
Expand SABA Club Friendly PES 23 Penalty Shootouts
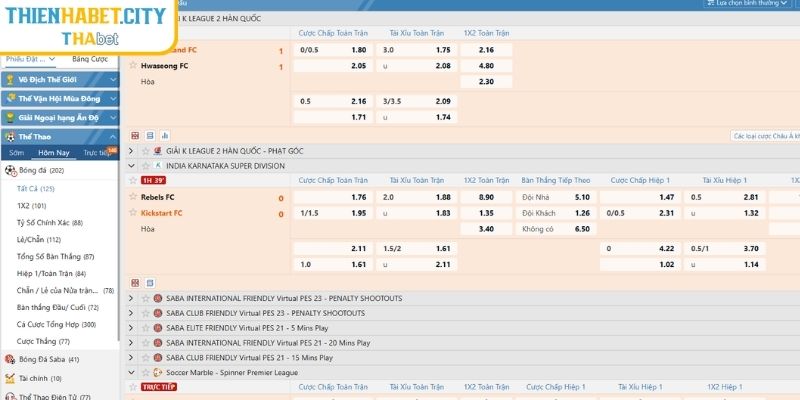click(x=131, y=313)
